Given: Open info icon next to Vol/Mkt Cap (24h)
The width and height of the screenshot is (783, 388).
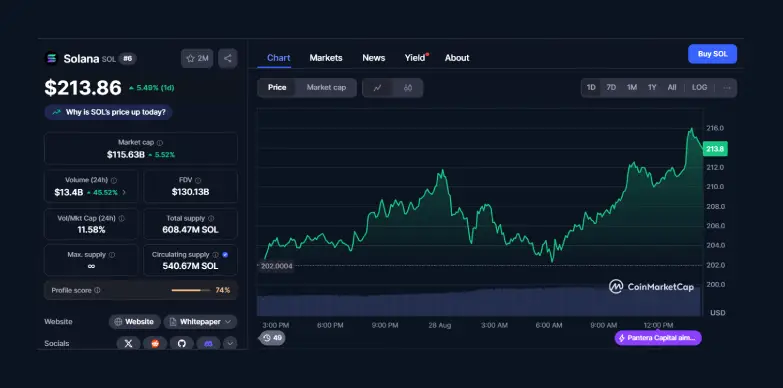Looking at the screenshot, I should click(121, 218).
